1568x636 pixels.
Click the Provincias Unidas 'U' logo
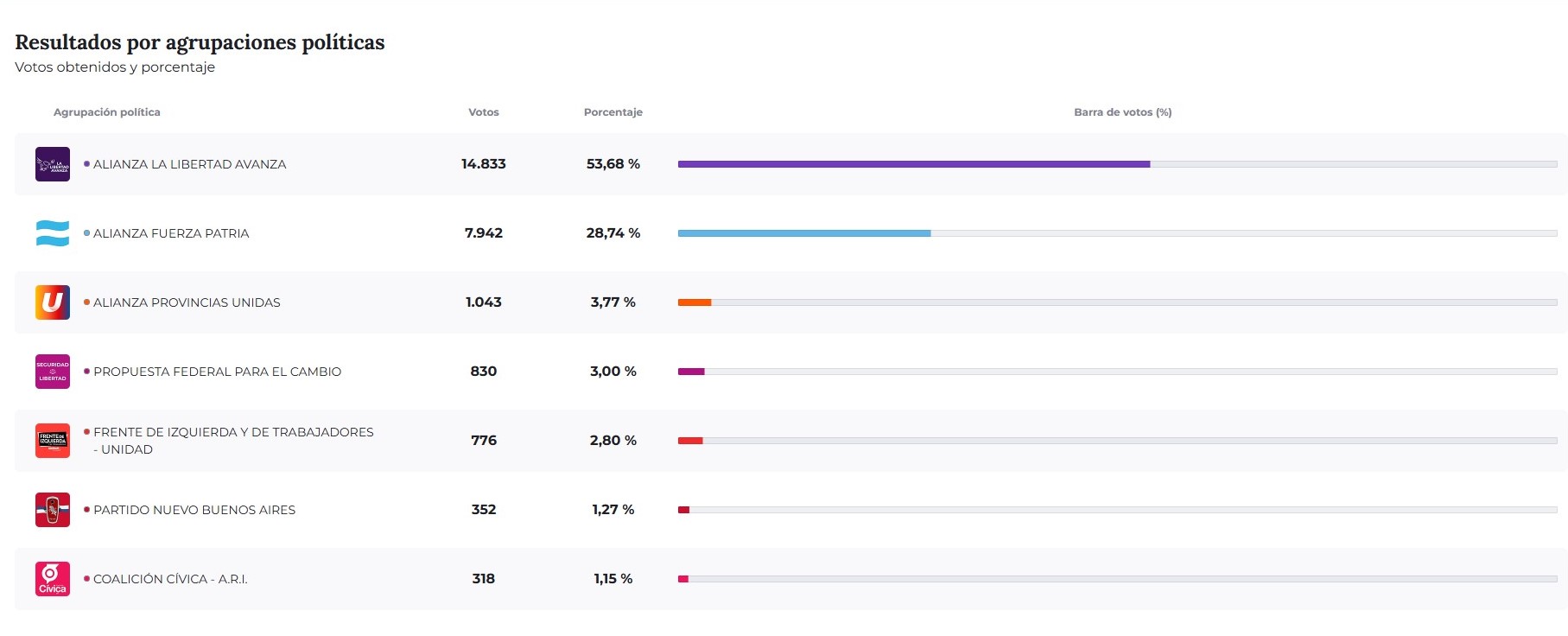(52, 302)
